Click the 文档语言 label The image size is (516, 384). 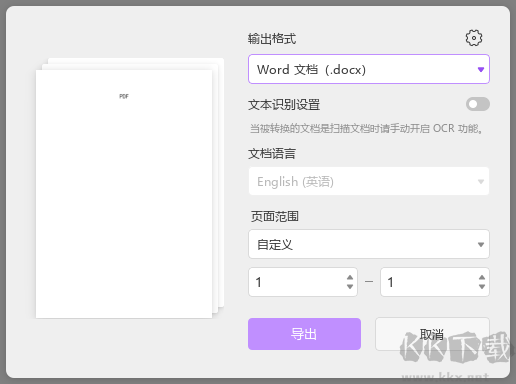272,154
